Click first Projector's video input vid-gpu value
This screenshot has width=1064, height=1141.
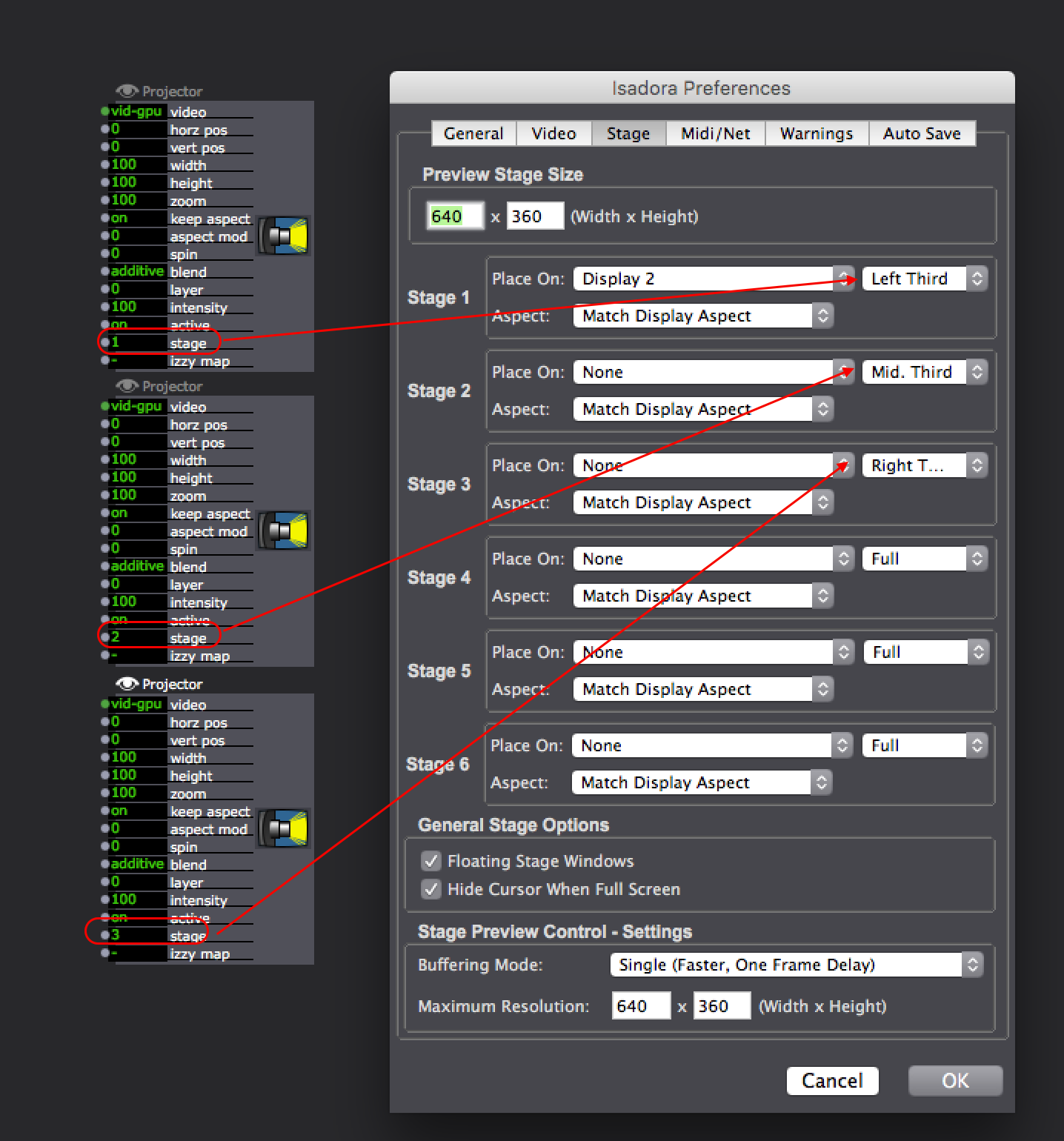coord(138,111)
